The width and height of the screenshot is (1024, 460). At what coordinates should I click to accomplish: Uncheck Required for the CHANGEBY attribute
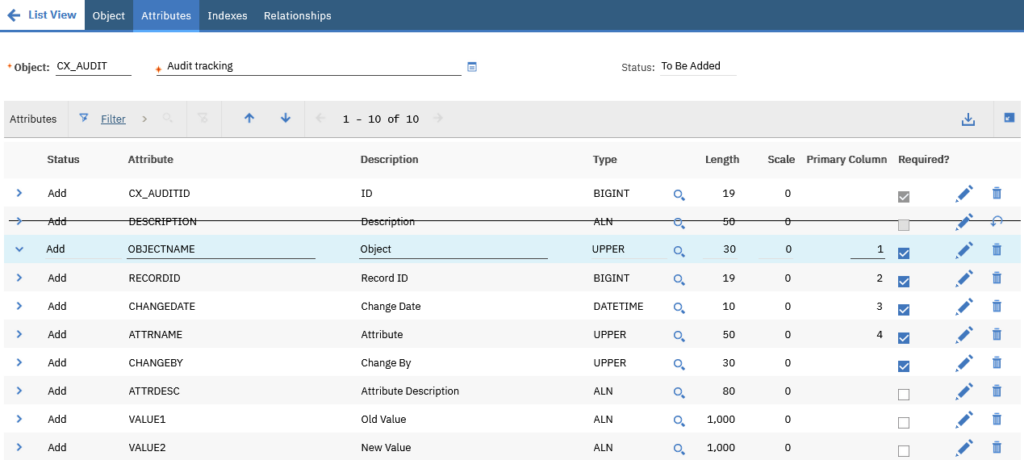904,366
